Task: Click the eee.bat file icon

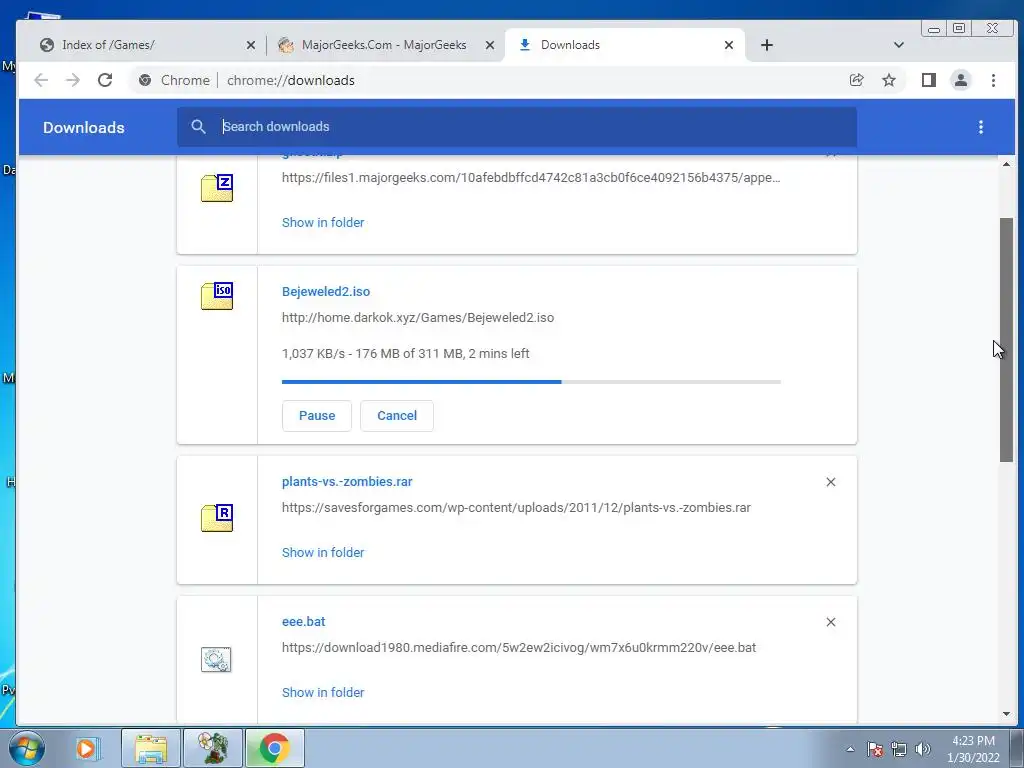Action: click(x=216, y=659)
